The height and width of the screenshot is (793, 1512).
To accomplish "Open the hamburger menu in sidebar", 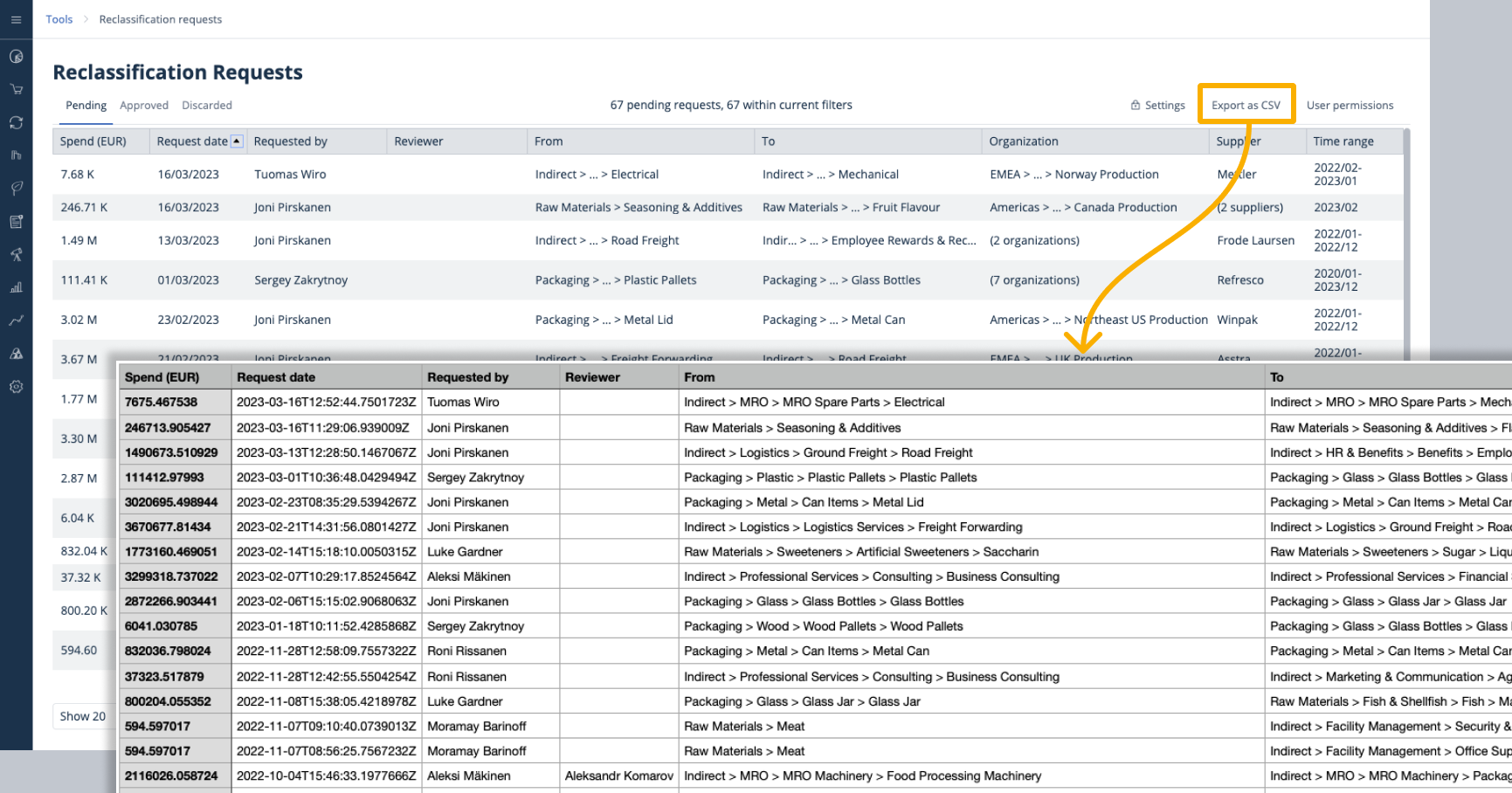I will point(16,19).
